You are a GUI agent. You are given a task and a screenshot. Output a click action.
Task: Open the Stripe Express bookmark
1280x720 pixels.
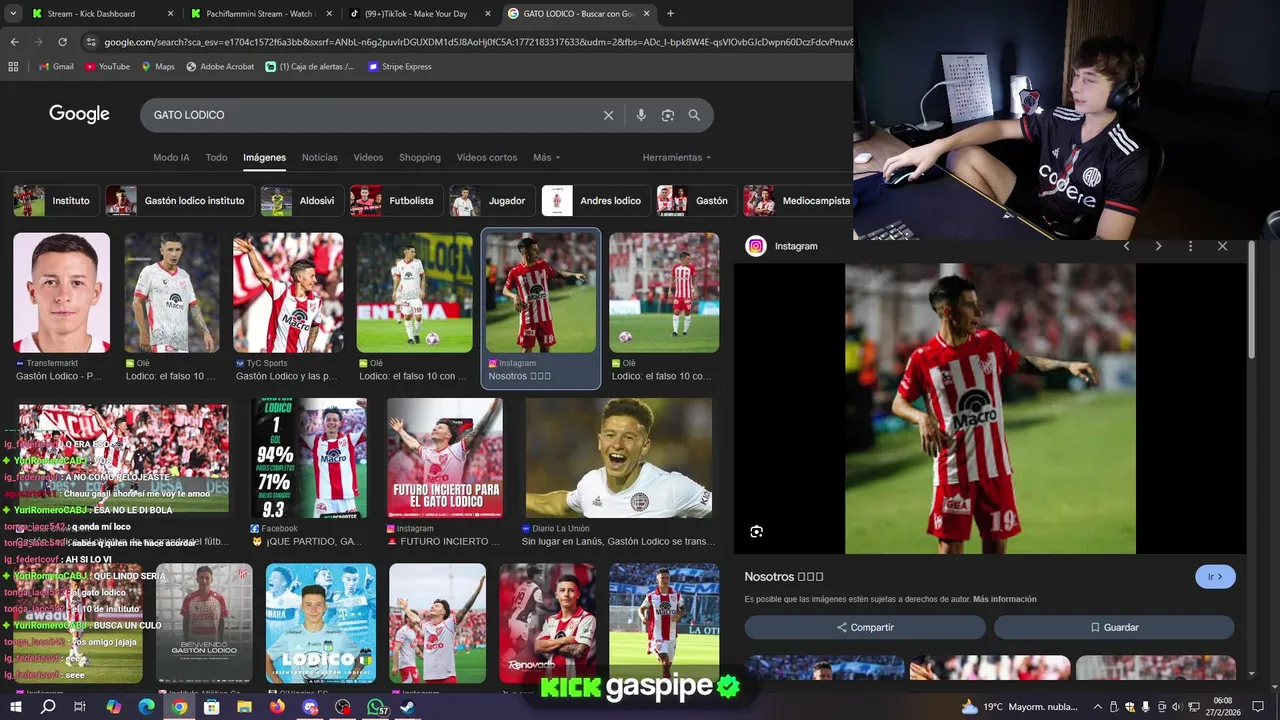[x=399, y=66]
